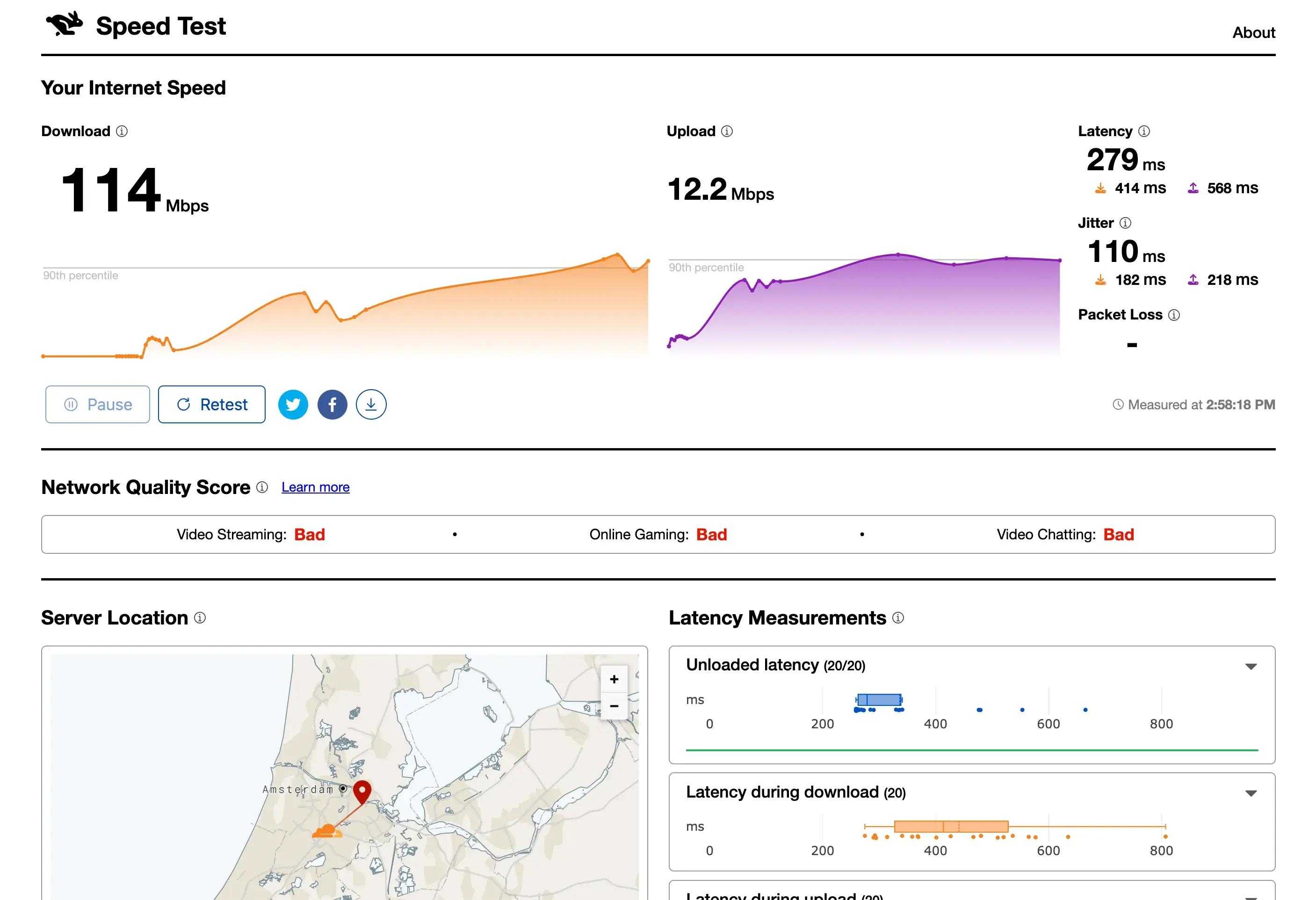Screen dimensions: 1316x900
Task: Click the 182 ms download jitter value
Action: (1141, 280)
